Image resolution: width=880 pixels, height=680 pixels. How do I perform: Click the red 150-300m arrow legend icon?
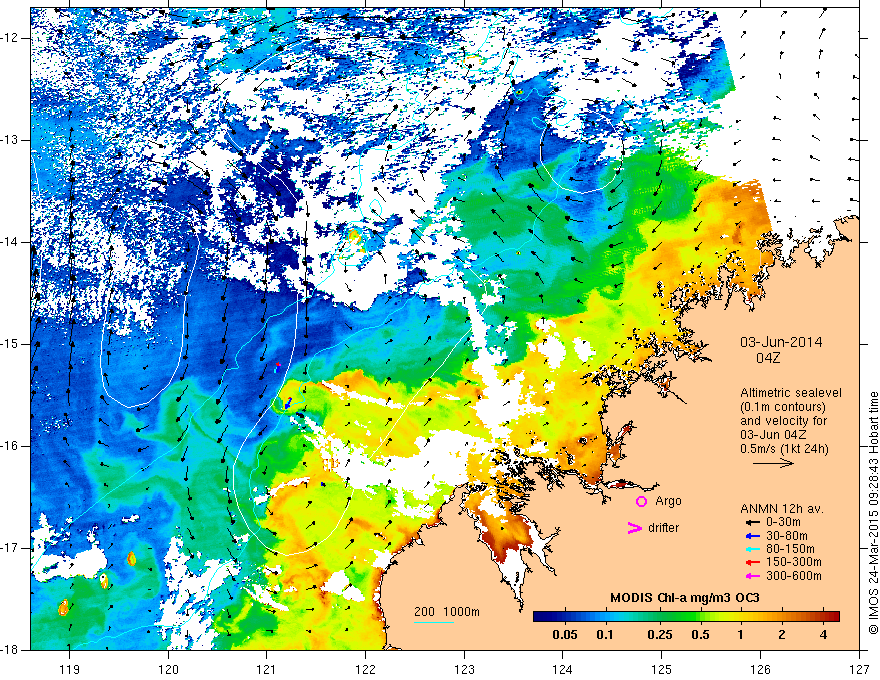[x=753, y=562]
